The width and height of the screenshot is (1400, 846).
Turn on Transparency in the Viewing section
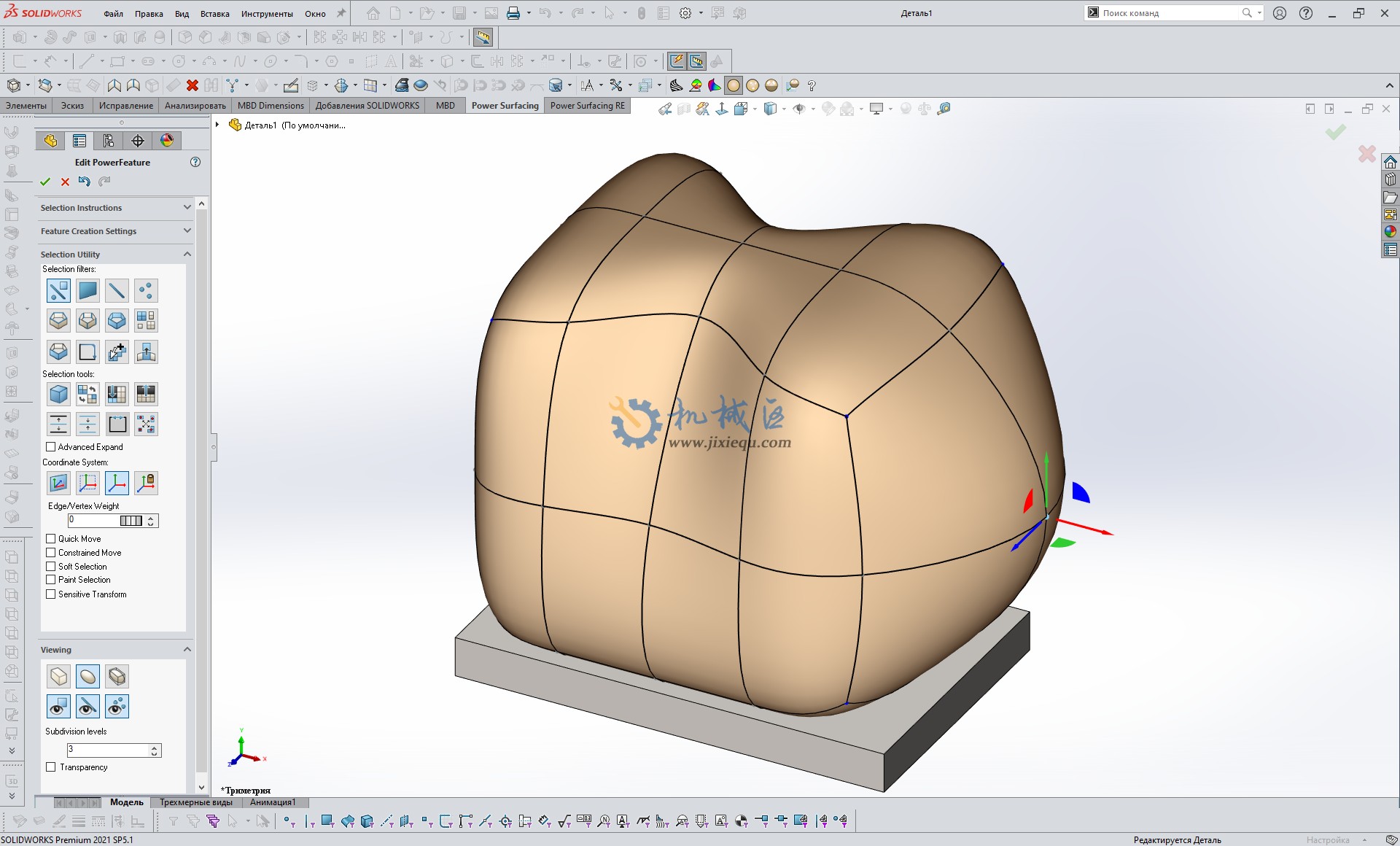click(x=50, y=767)
